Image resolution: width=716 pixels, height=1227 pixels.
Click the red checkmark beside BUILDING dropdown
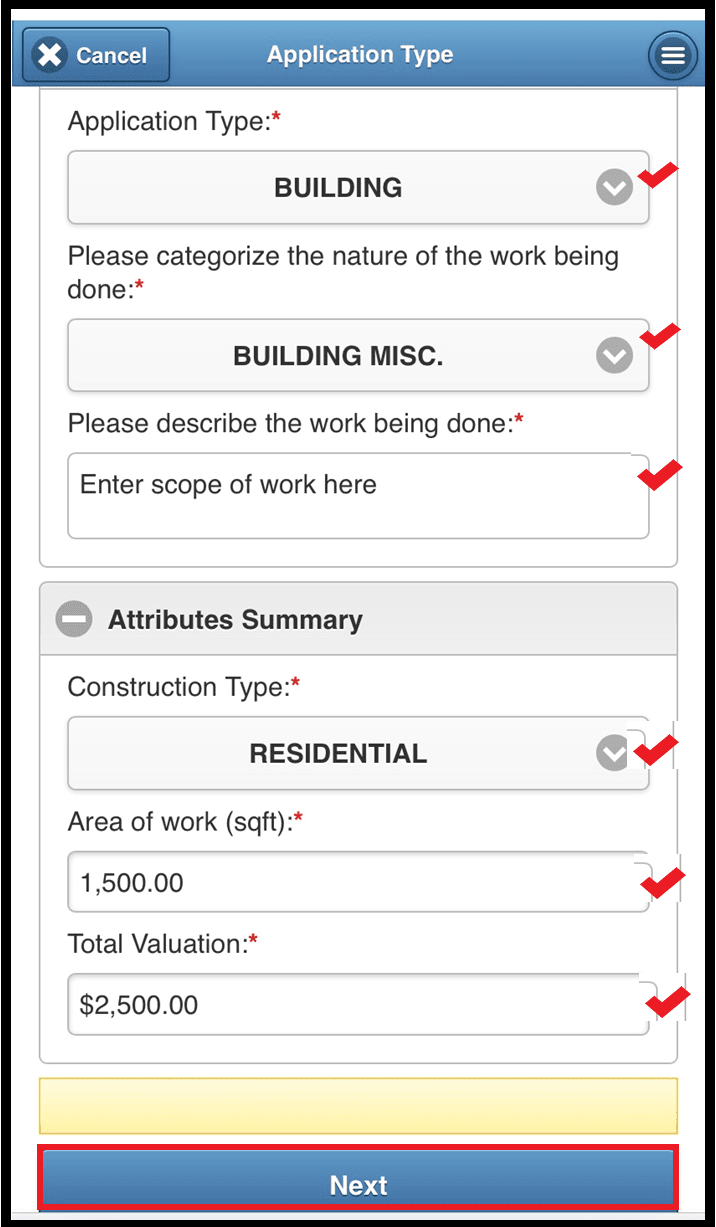658,176
